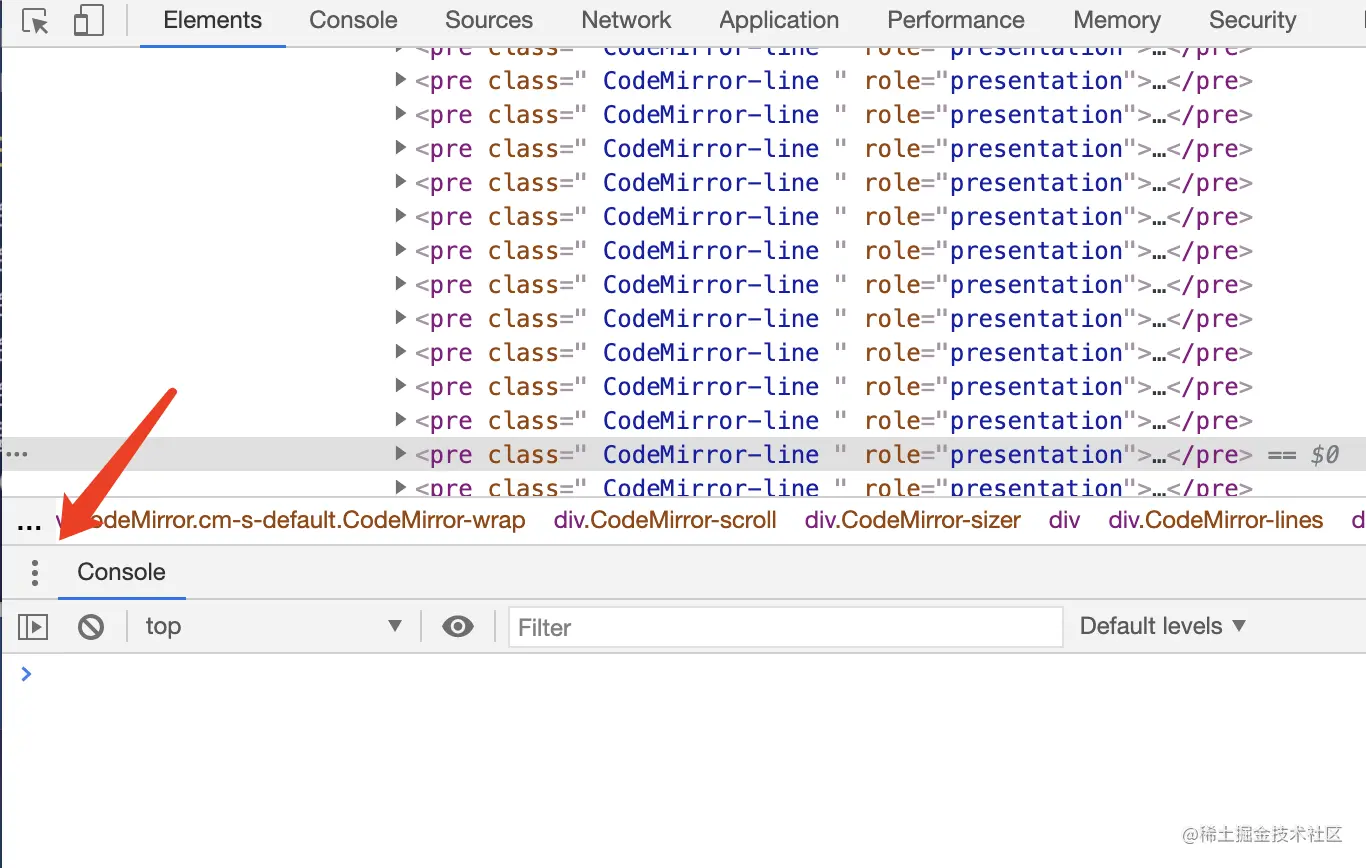Focus the console Filter input field
1366x868 pixels.
coord(785,628)
